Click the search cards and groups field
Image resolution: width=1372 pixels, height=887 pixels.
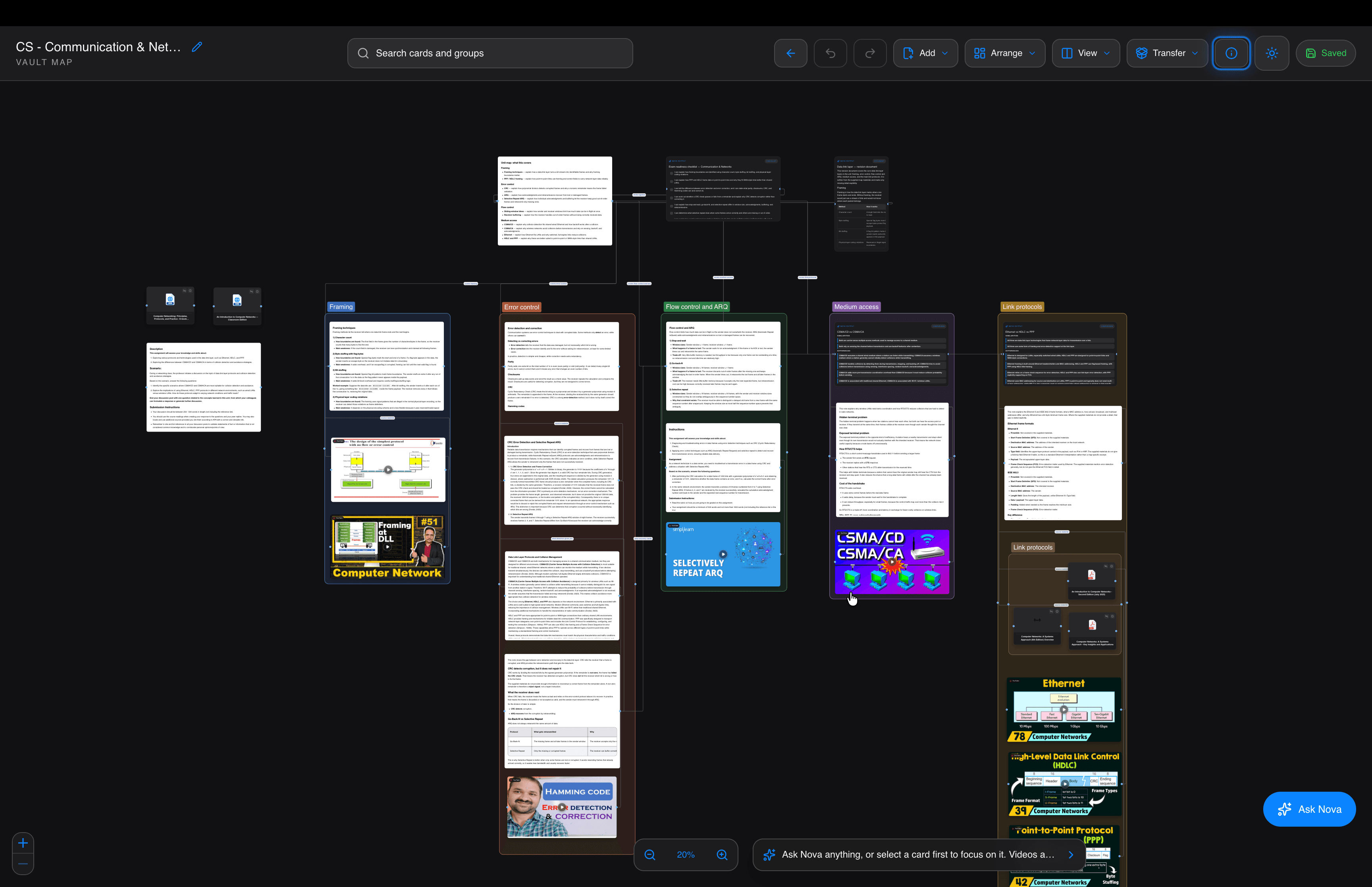click(490, 53)
